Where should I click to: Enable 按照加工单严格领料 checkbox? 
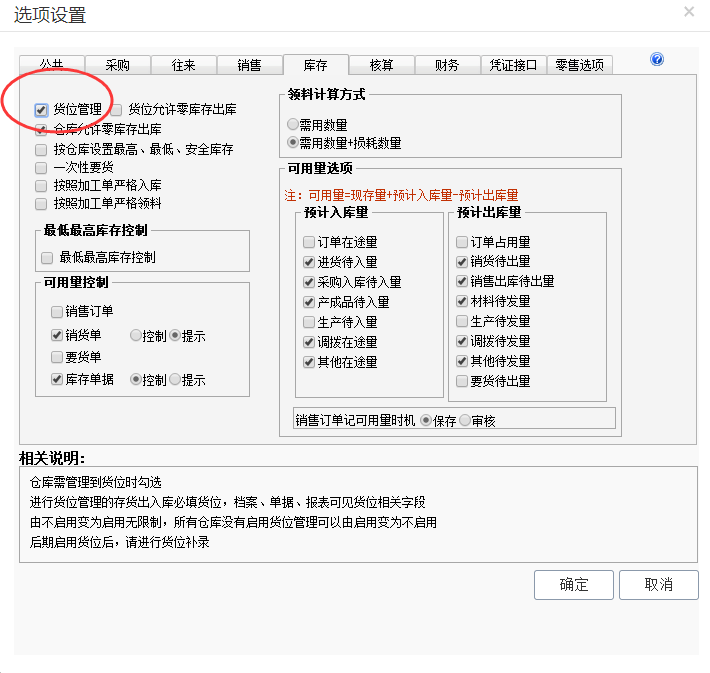41,204
